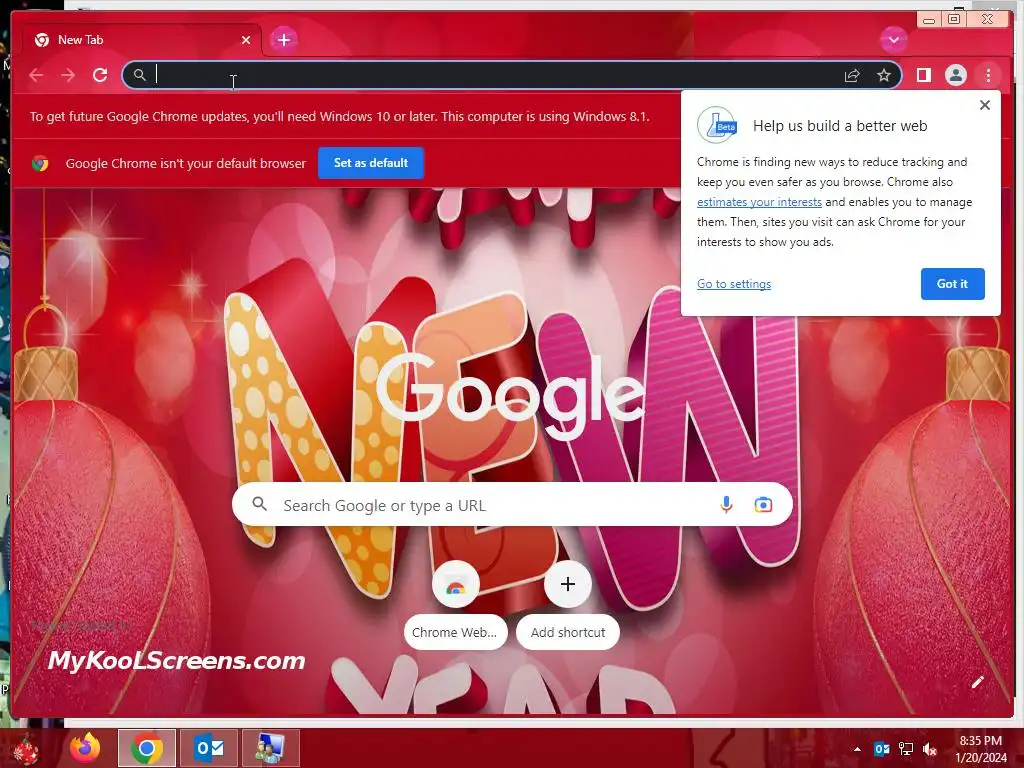The width and height of the screenshot is (1024, 768).
Task: Open the Chrome profile avatar
Action: [x=955, y=75]
